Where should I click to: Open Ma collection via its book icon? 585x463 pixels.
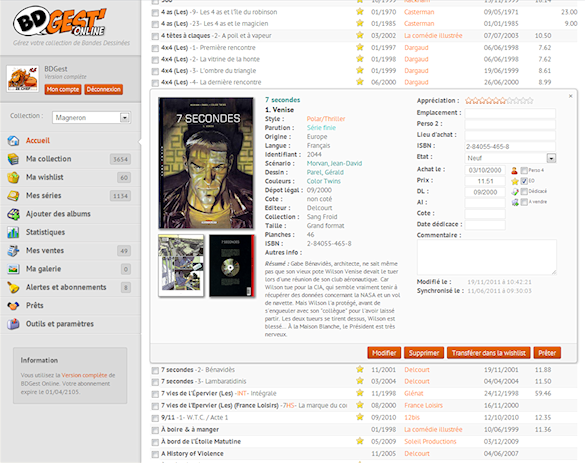coord(13,159)
